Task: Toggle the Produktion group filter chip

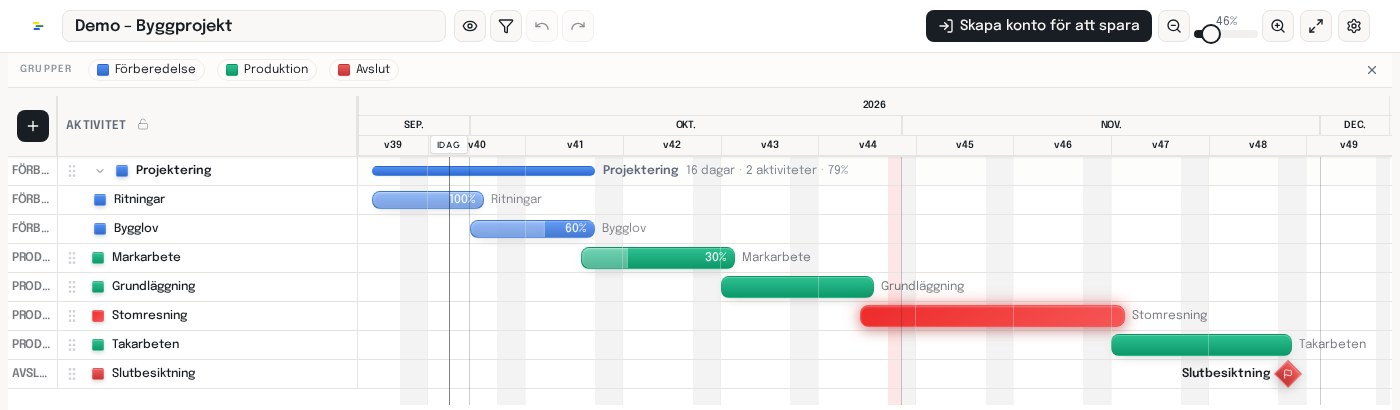Action: 267,70
